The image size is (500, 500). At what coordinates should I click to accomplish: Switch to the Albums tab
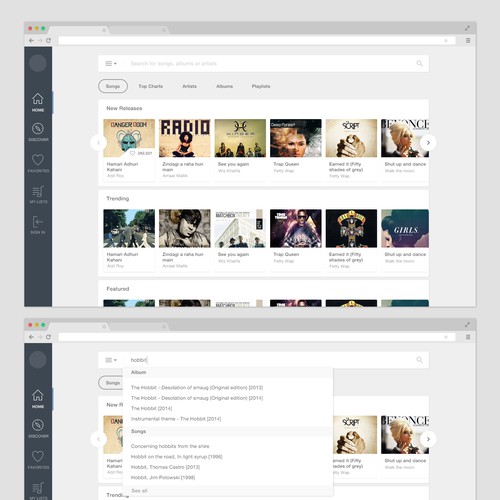click(x=224, y=86)
